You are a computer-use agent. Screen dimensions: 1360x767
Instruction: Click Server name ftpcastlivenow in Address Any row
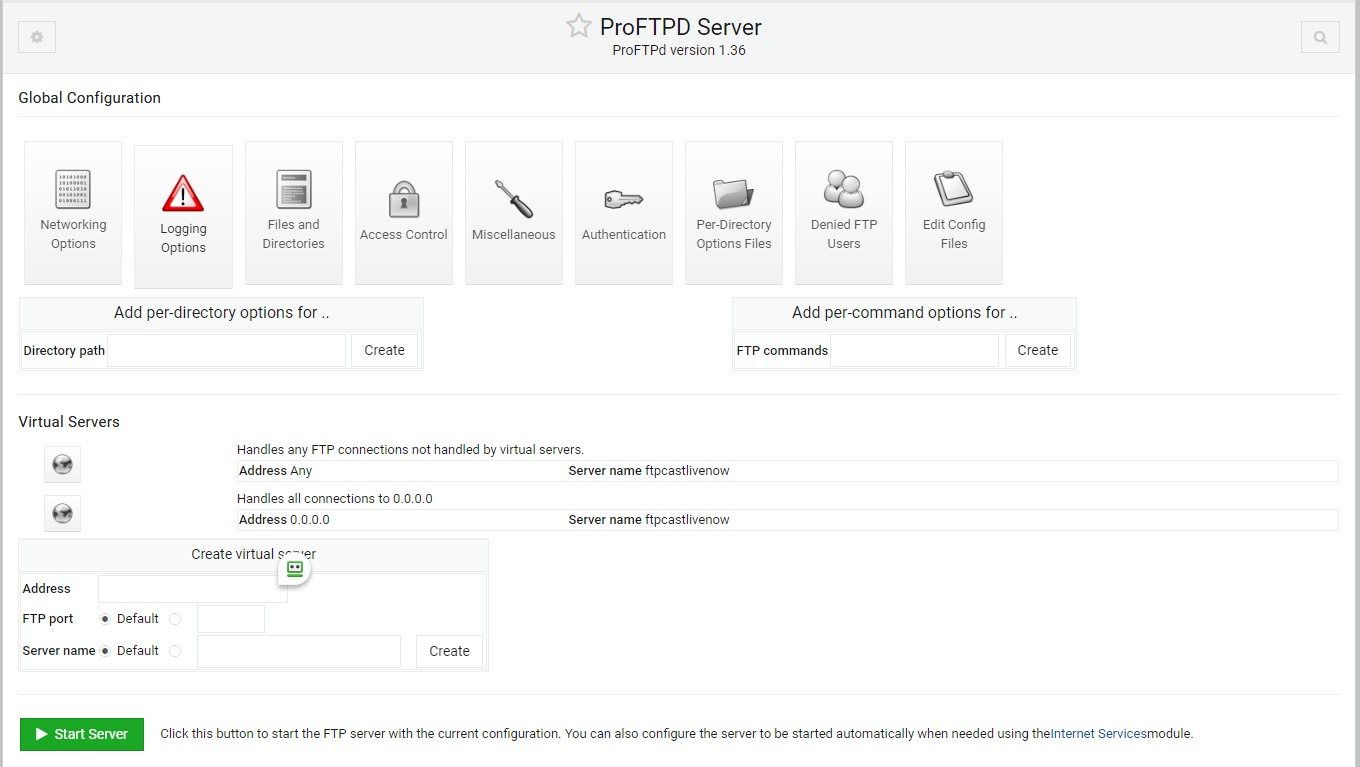(x=649, y=470)
